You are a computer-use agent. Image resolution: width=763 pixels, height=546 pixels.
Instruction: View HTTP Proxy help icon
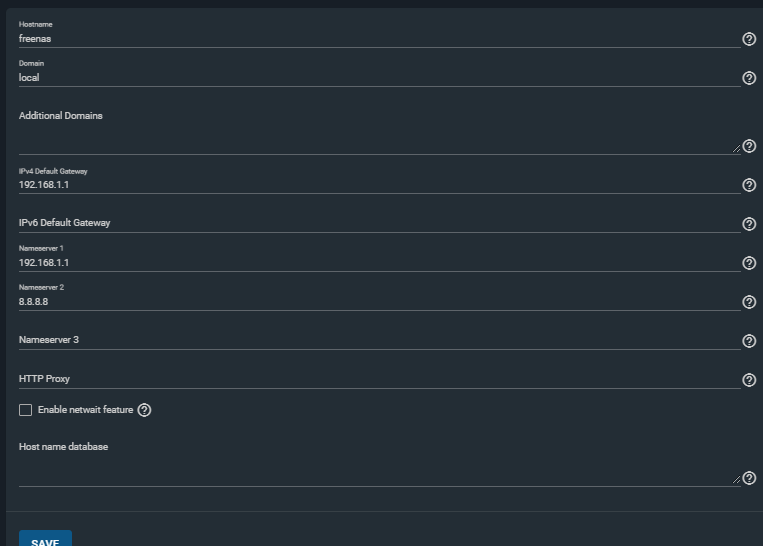click(x=749, y=380)
